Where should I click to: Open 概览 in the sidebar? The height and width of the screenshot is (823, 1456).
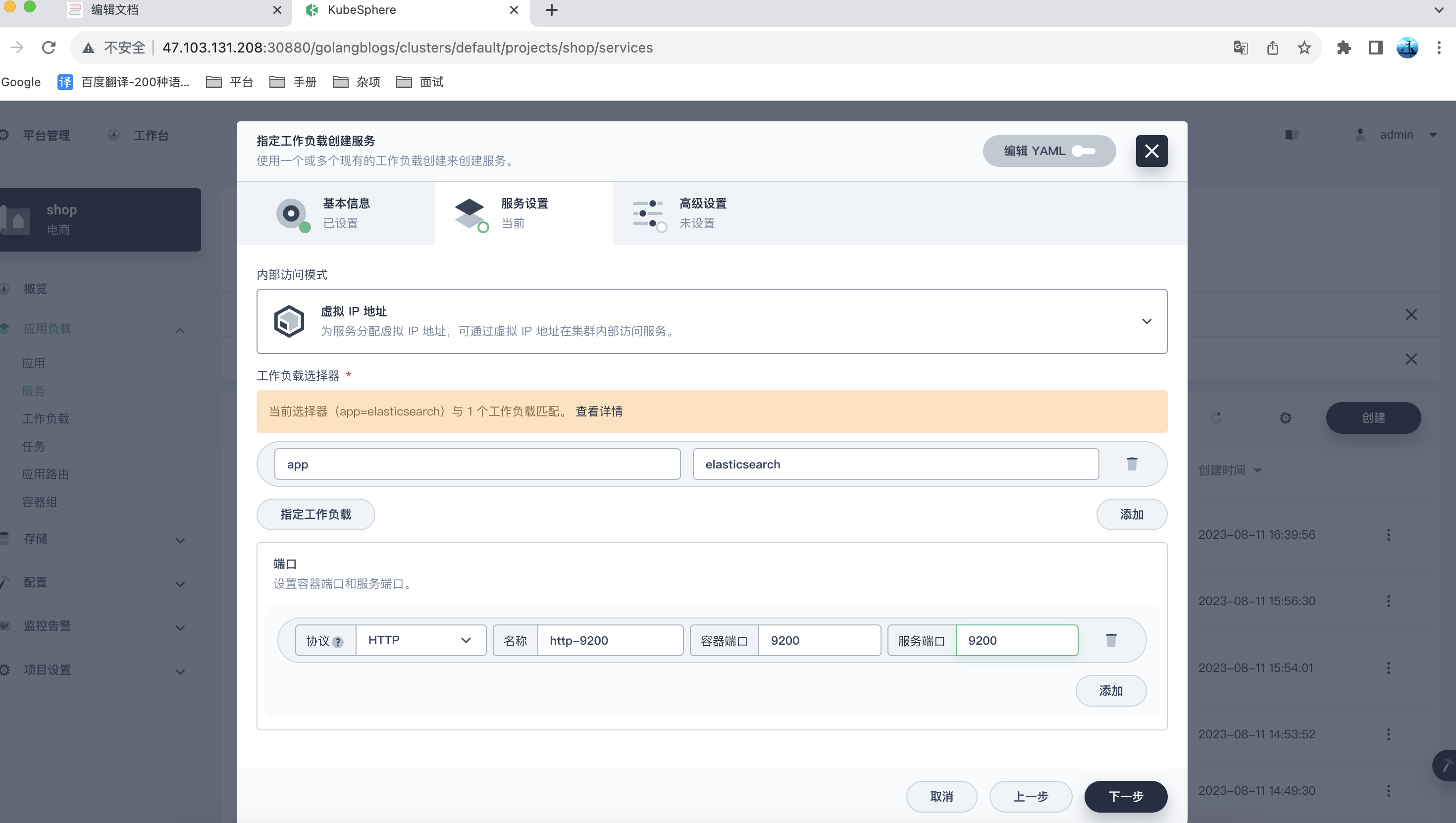pyautogui.click(x=36, y=289)
